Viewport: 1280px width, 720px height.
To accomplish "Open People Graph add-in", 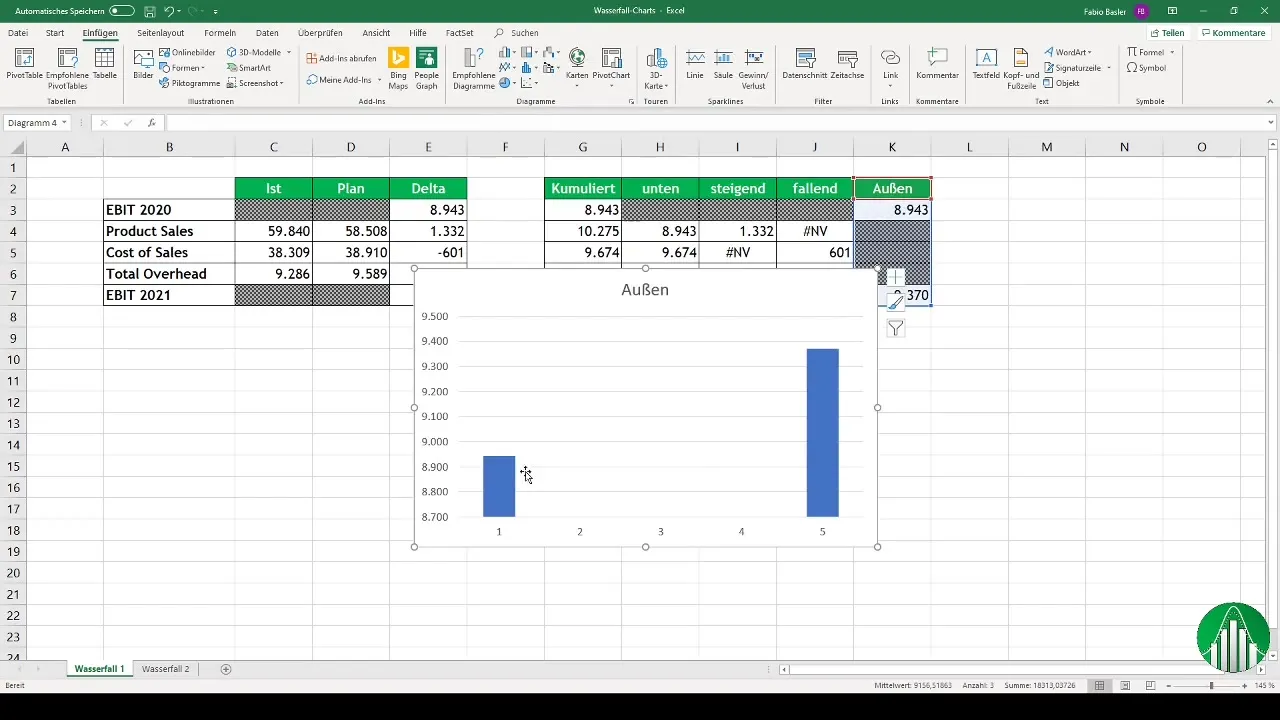I will 427,67.
